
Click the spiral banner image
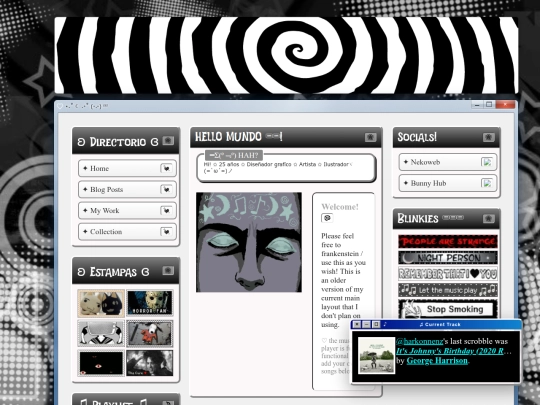click(x=286, y=55)
